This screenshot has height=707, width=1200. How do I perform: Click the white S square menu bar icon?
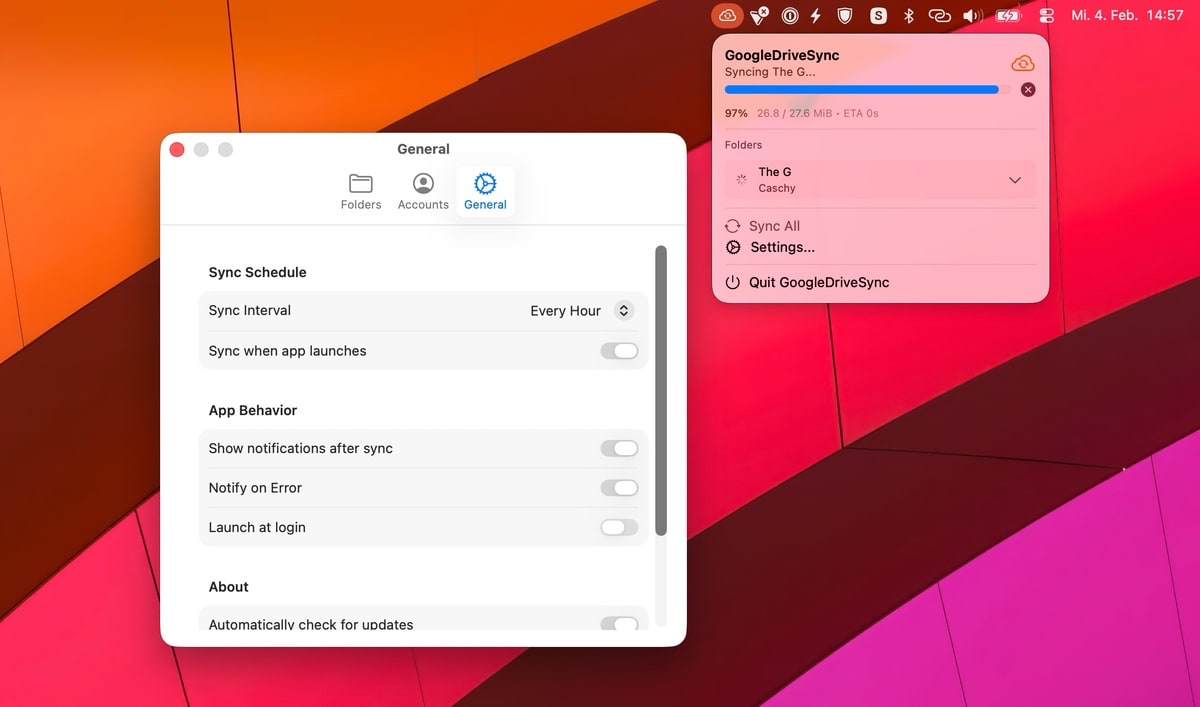point(878,15)
